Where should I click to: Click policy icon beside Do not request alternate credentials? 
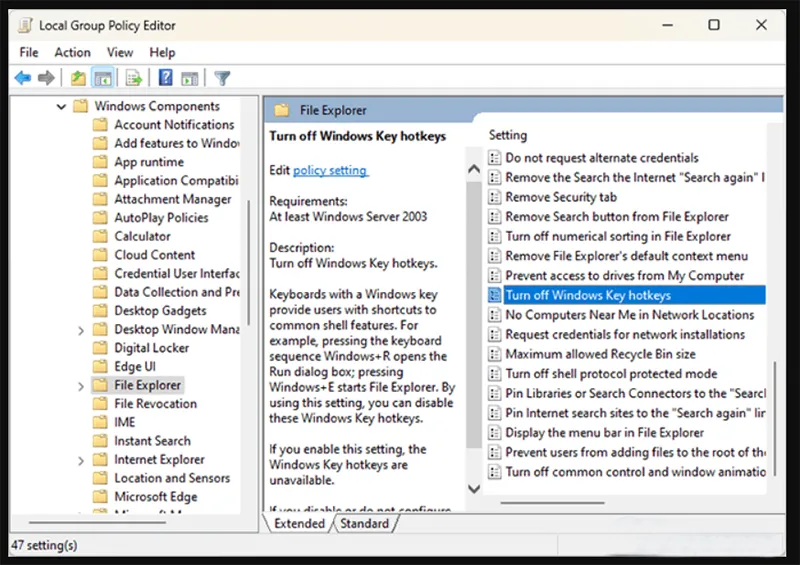494,158
